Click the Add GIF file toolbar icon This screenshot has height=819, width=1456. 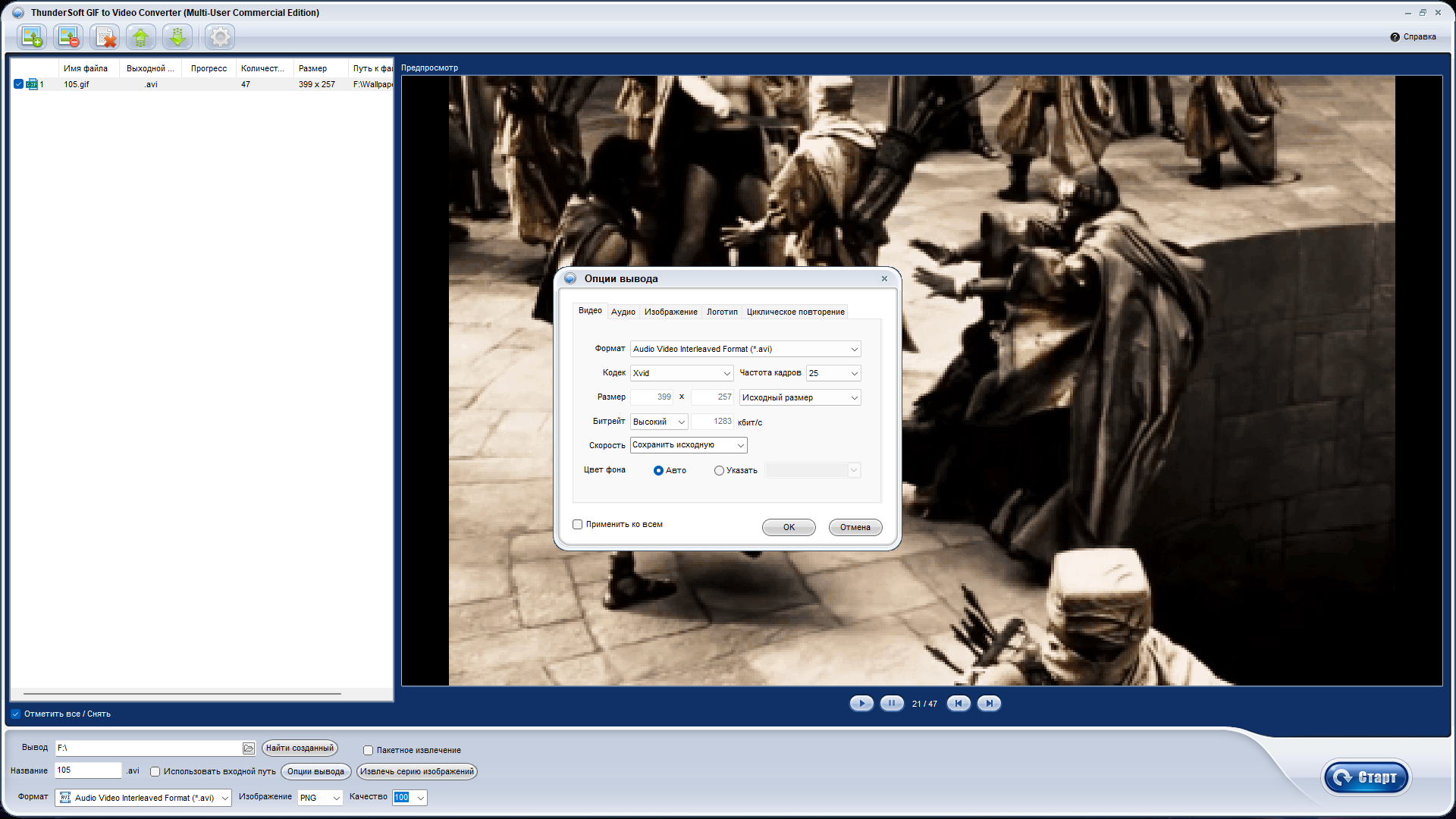tap(32, 36)
